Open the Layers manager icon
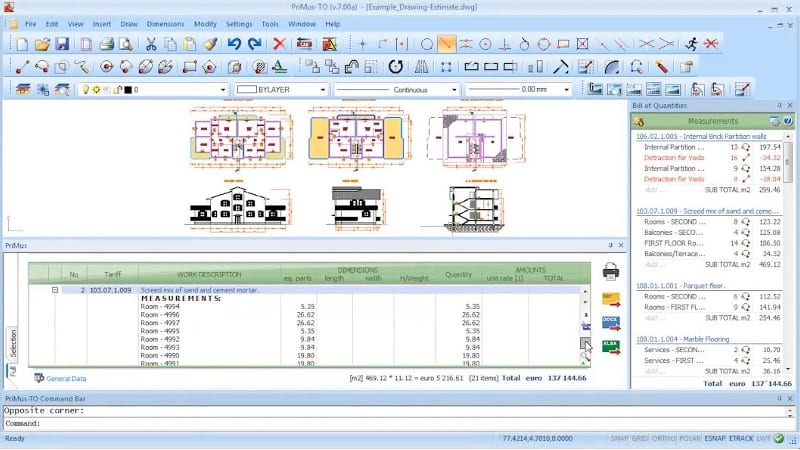Viewport: 800px width, 450px height. [23, 89]
